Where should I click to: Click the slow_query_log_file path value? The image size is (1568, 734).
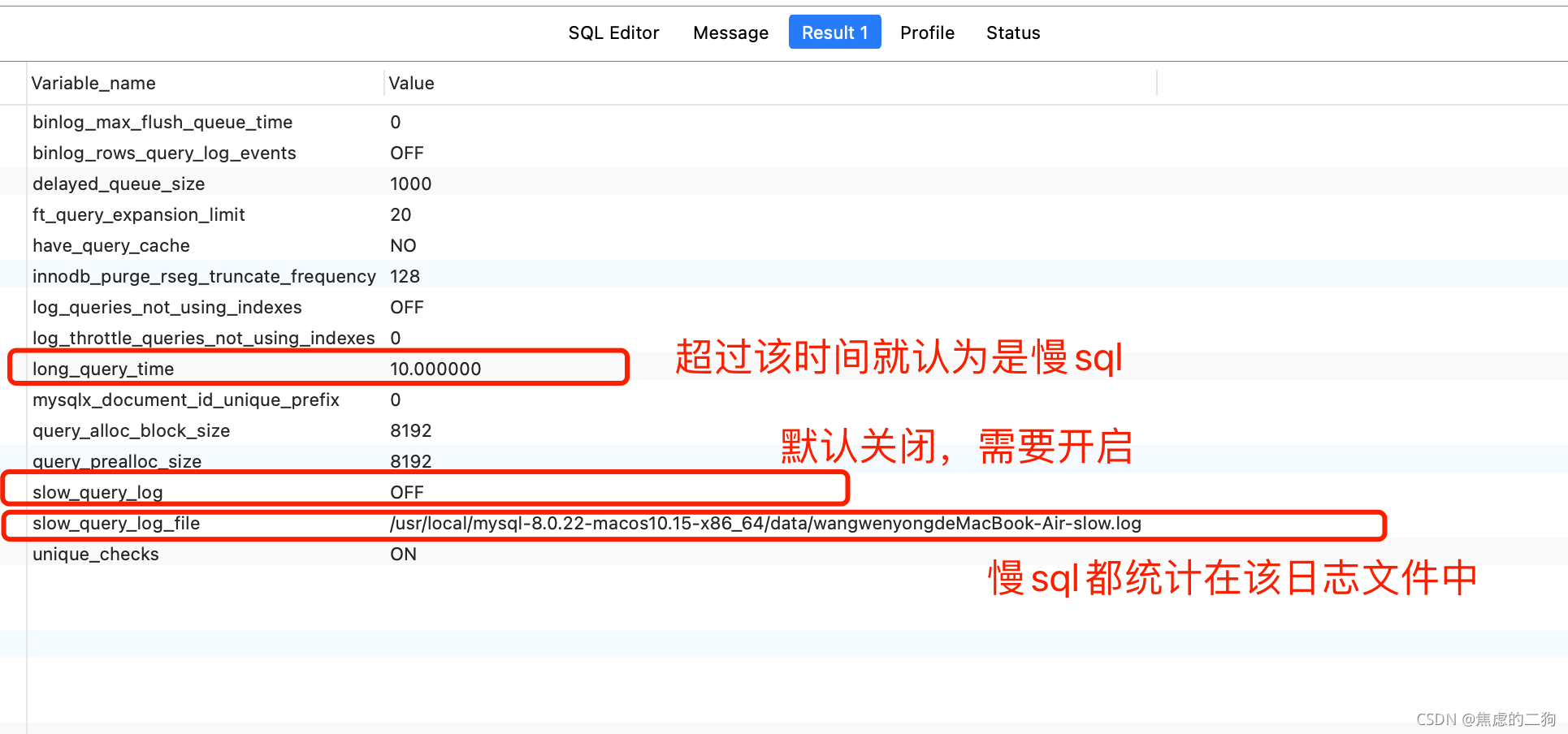pyautogui.click(x=764, y=523)
